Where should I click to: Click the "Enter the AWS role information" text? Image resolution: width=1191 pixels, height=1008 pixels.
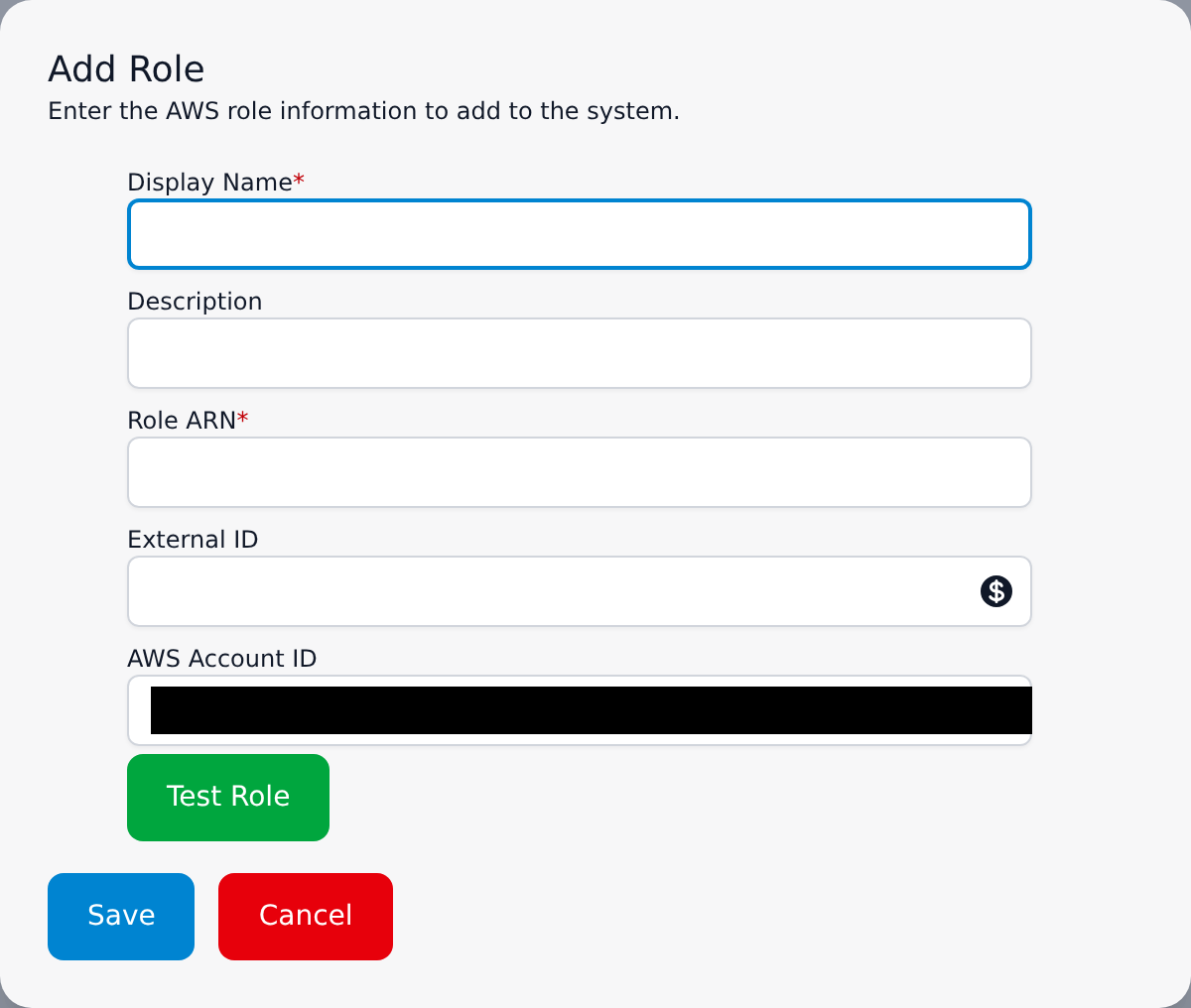[363, 111]
